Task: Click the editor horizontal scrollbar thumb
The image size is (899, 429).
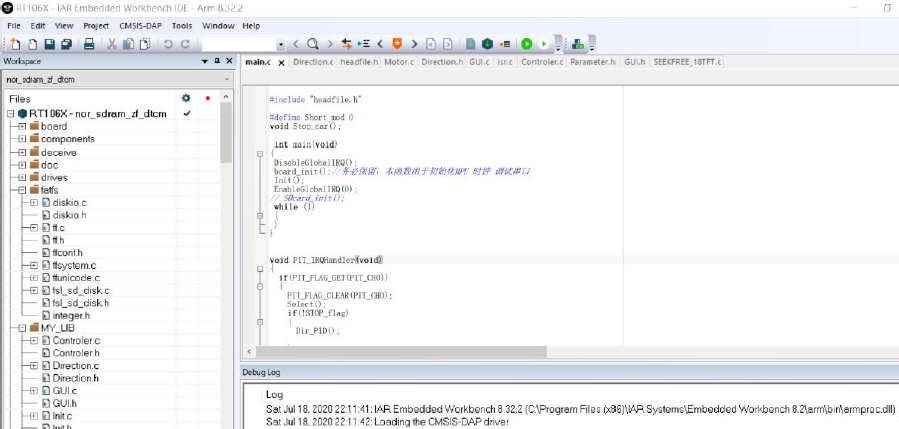Action: (401, 352)
